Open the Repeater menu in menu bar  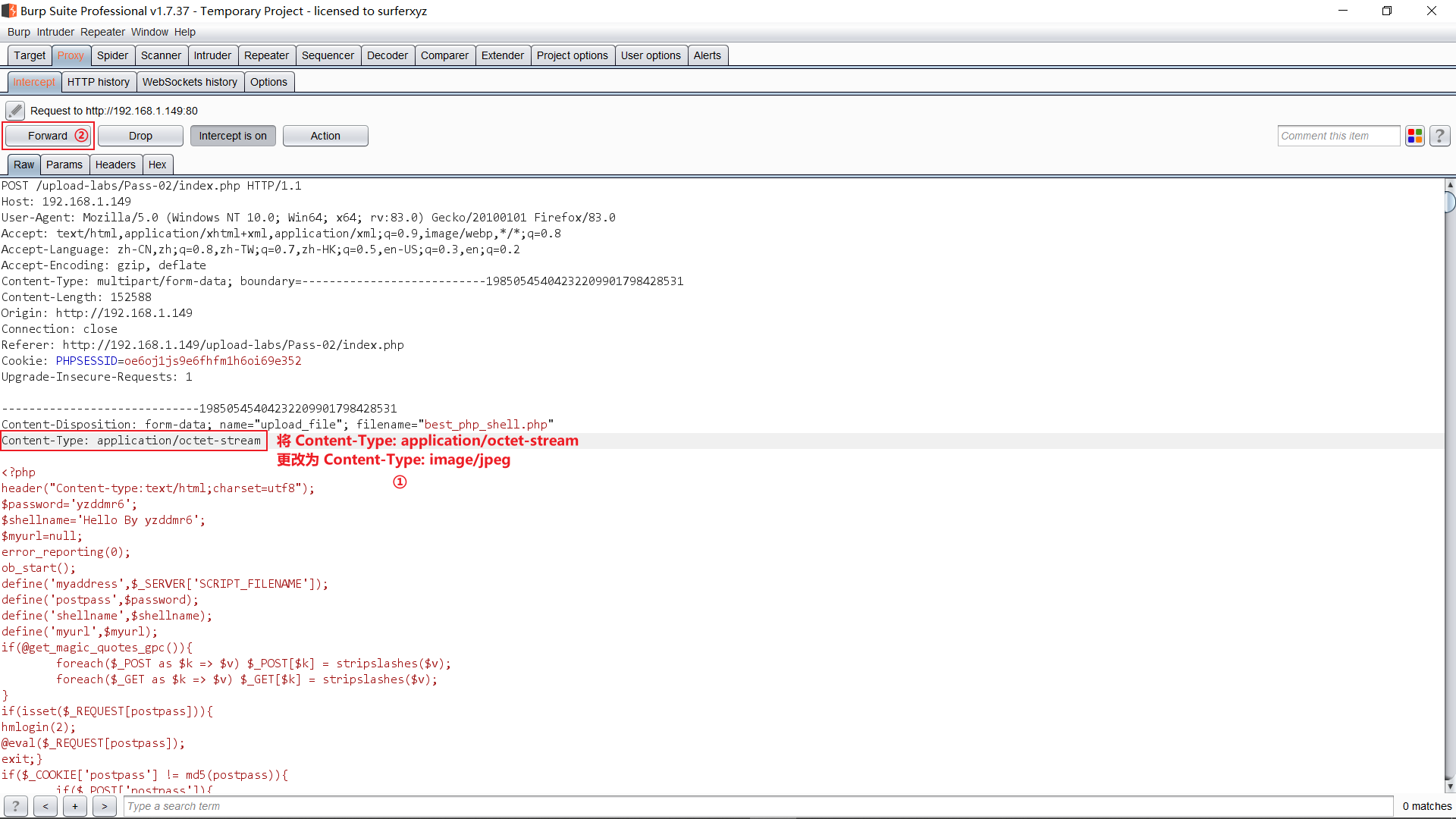coord(102,32)
